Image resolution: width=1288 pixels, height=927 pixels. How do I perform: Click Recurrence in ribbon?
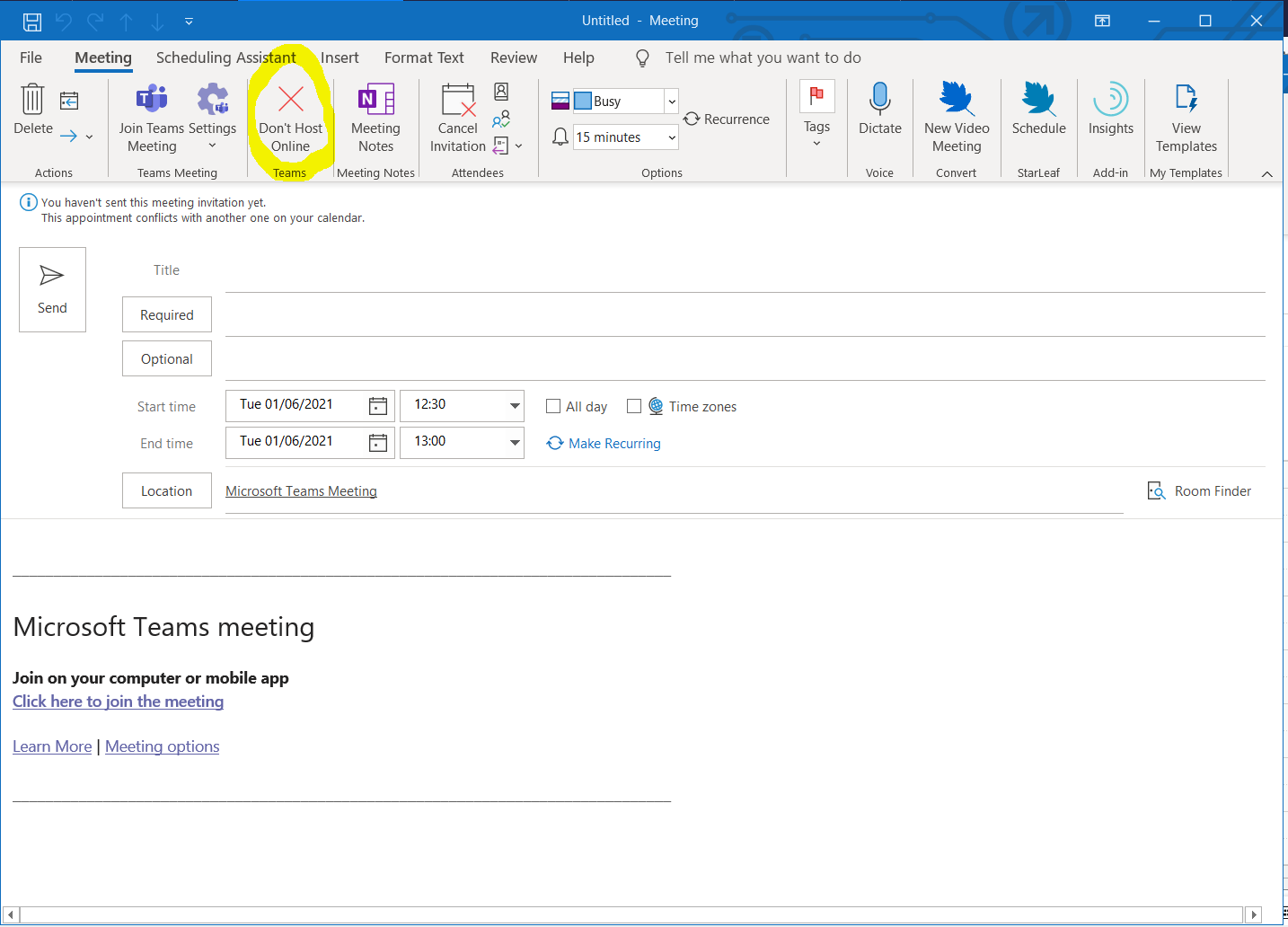727,119
